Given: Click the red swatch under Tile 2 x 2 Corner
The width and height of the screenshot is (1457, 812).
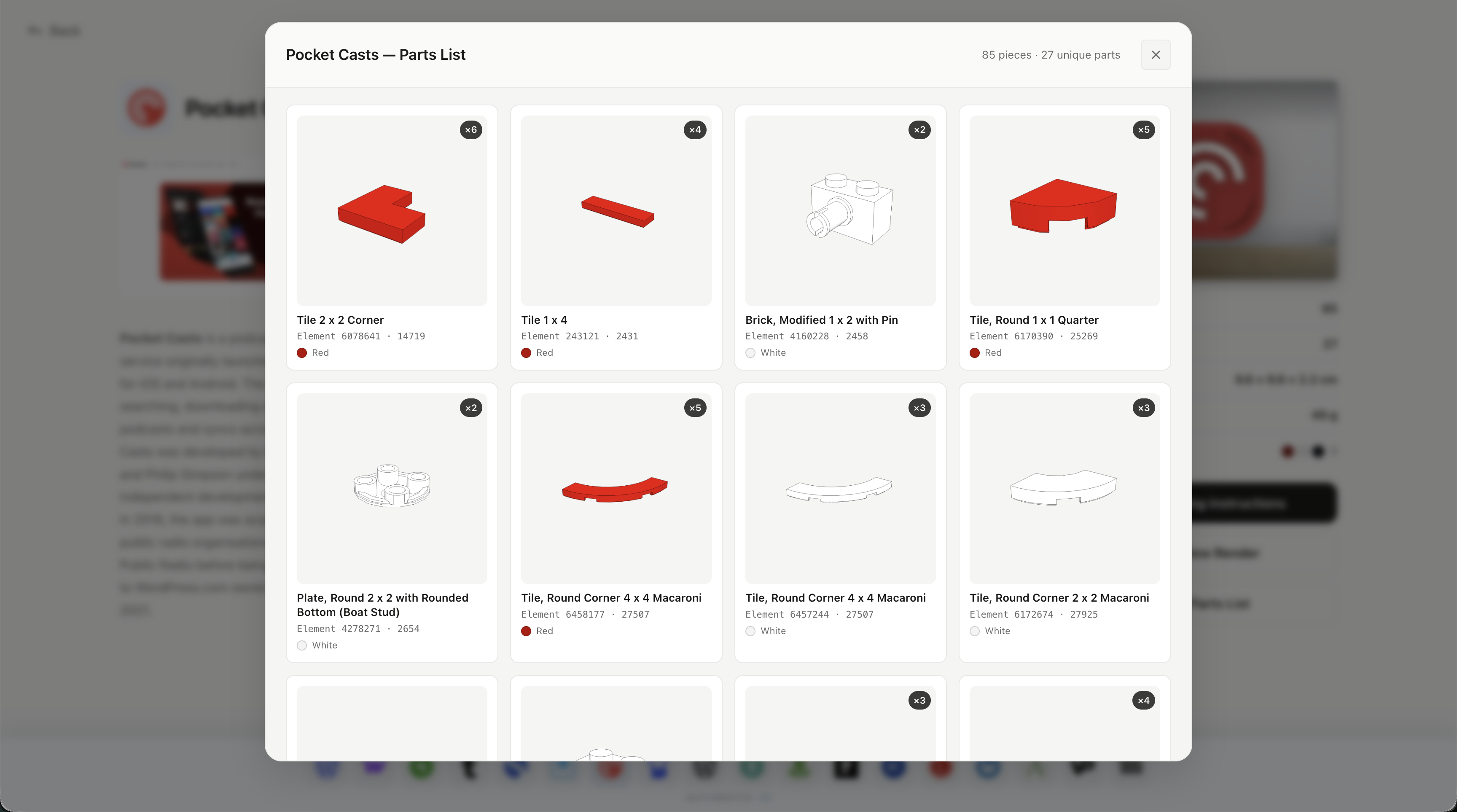Looking at the screenshot, I should coord(302,353).
